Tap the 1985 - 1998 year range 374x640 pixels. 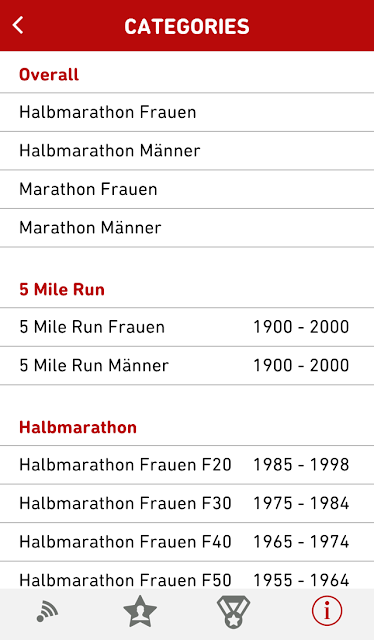301,465
